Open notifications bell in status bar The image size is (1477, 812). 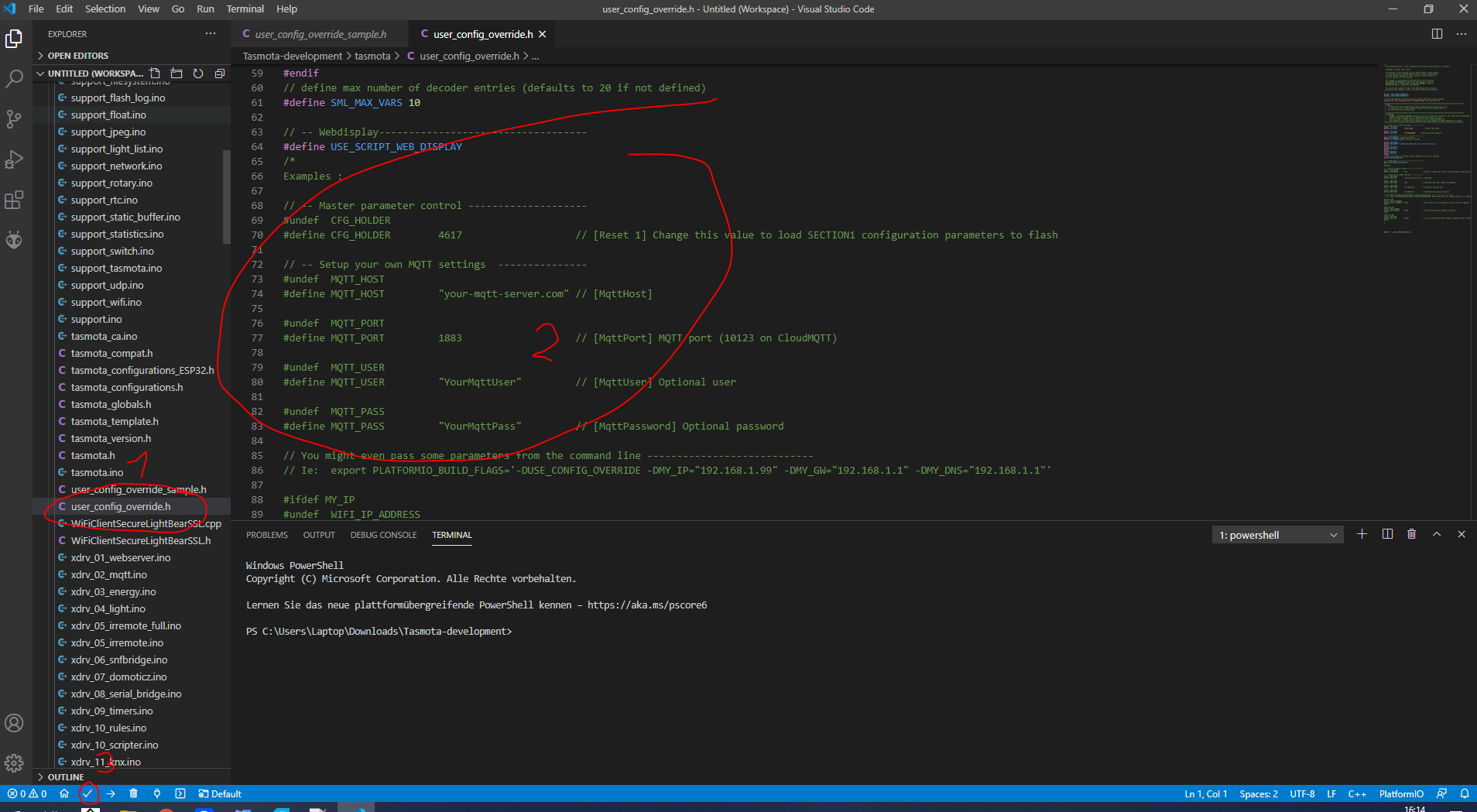tap(1465, 793)
